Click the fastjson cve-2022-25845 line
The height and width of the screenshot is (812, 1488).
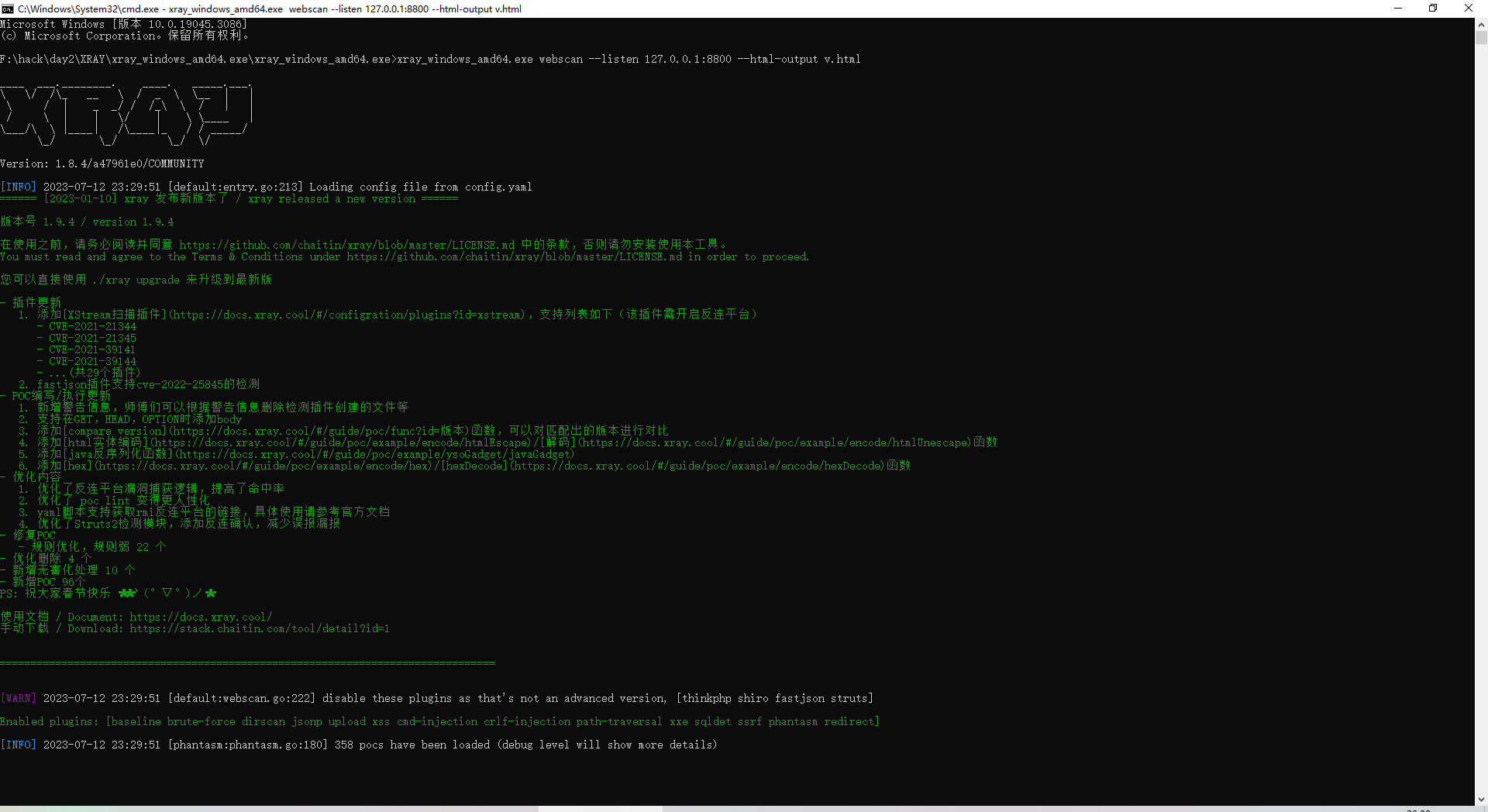pos(139,384)
